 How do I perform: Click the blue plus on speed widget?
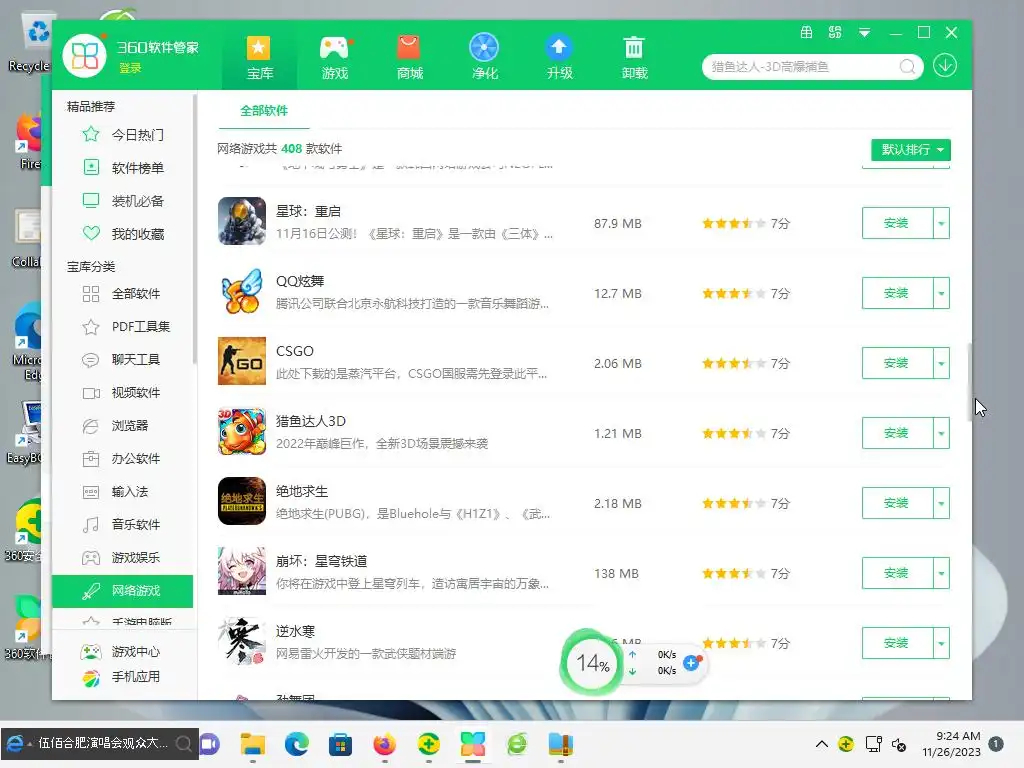pyautogui.click(x=691, y=664)
